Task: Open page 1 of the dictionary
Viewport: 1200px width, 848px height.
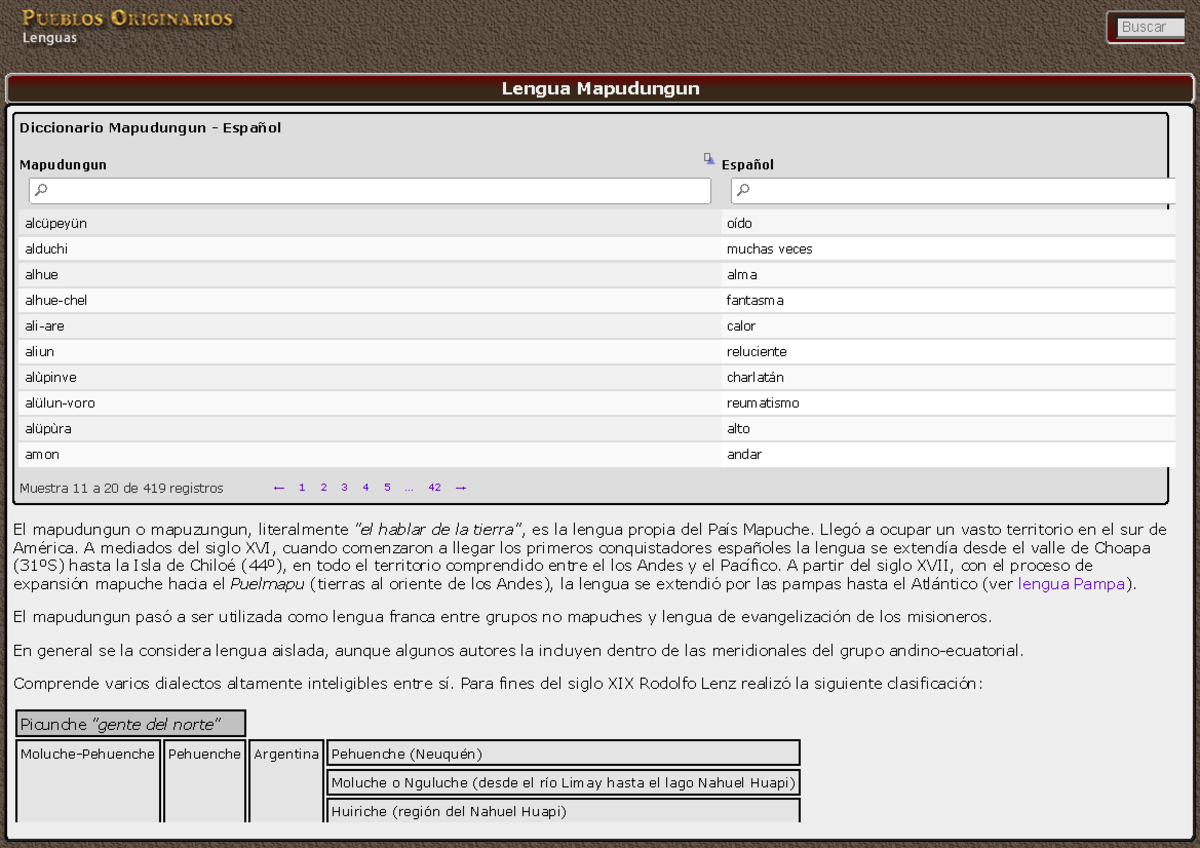Action: [x=302, y=488]
